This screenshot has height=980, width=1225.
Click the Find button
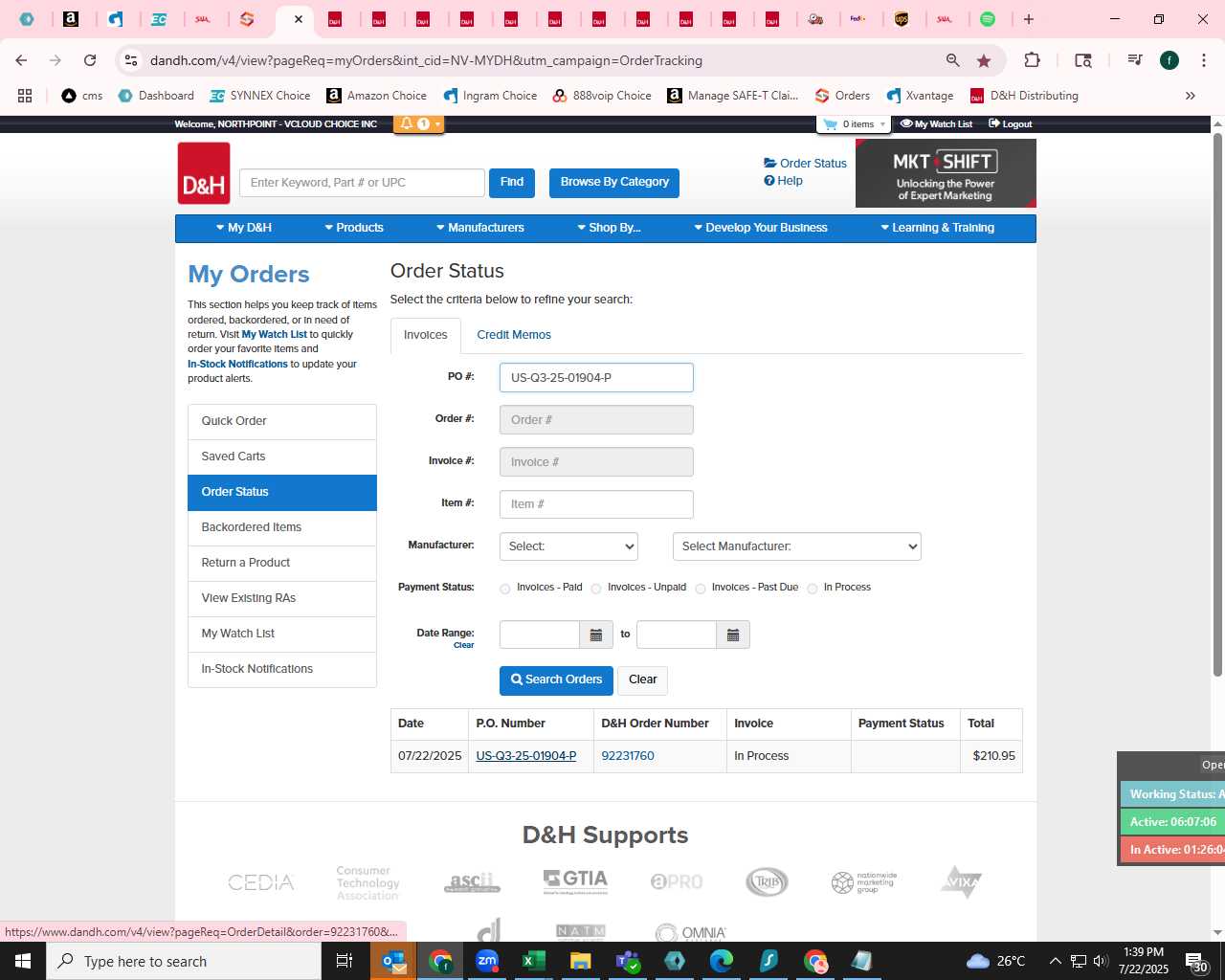tap(512, 183)
